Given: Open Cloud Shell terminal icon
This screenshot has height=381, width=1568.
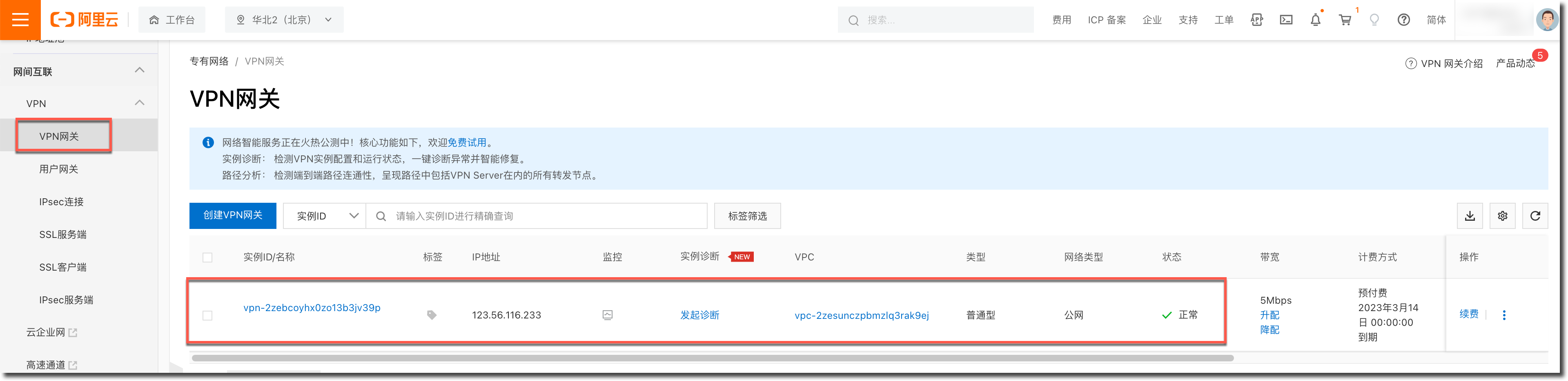Looking at the screenshot, I should 1285,20.
